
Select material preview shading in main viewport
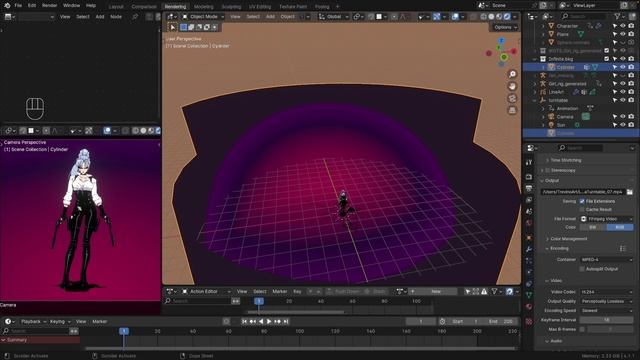click(499, 17)
